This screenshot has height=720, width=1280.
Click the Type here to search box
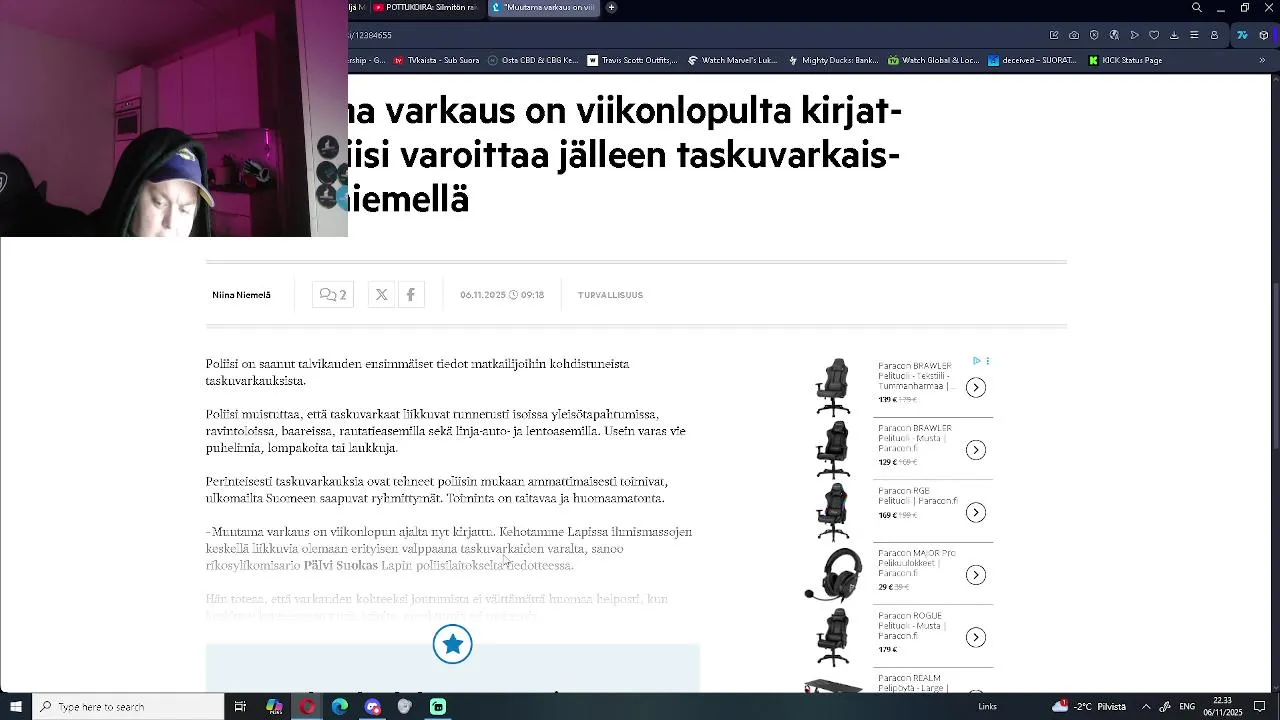click(128, 707)
